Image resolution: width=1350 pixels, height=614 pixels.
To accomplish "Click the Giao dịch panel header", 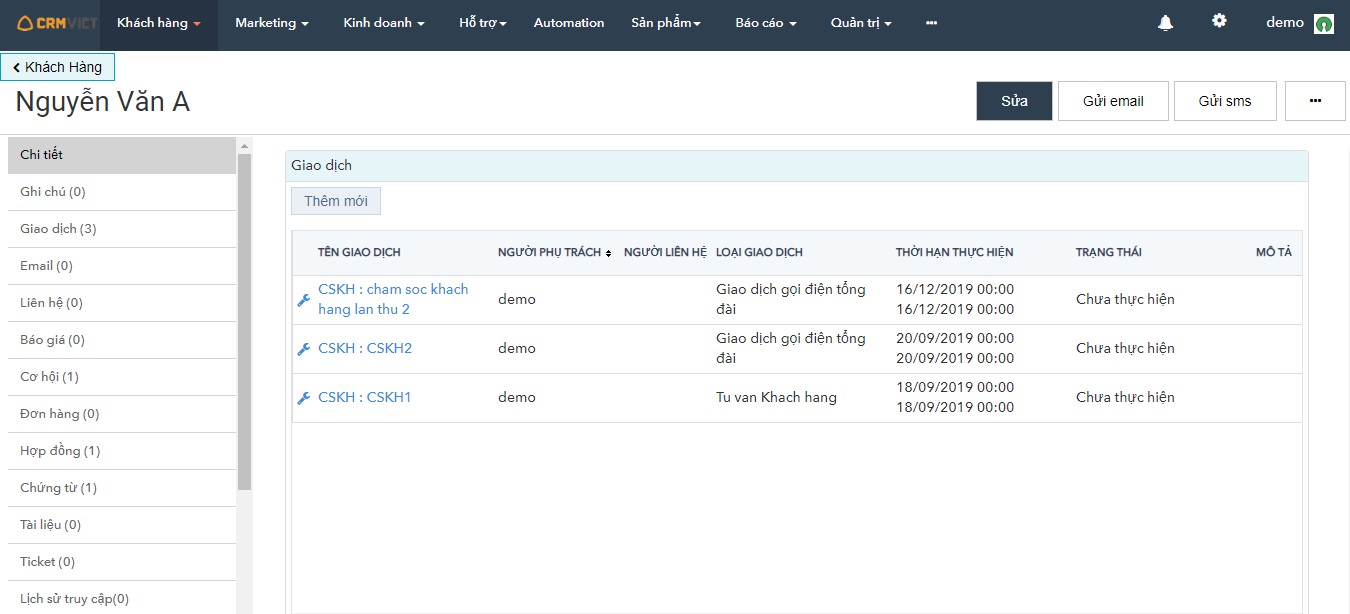I will coord(796,165).
